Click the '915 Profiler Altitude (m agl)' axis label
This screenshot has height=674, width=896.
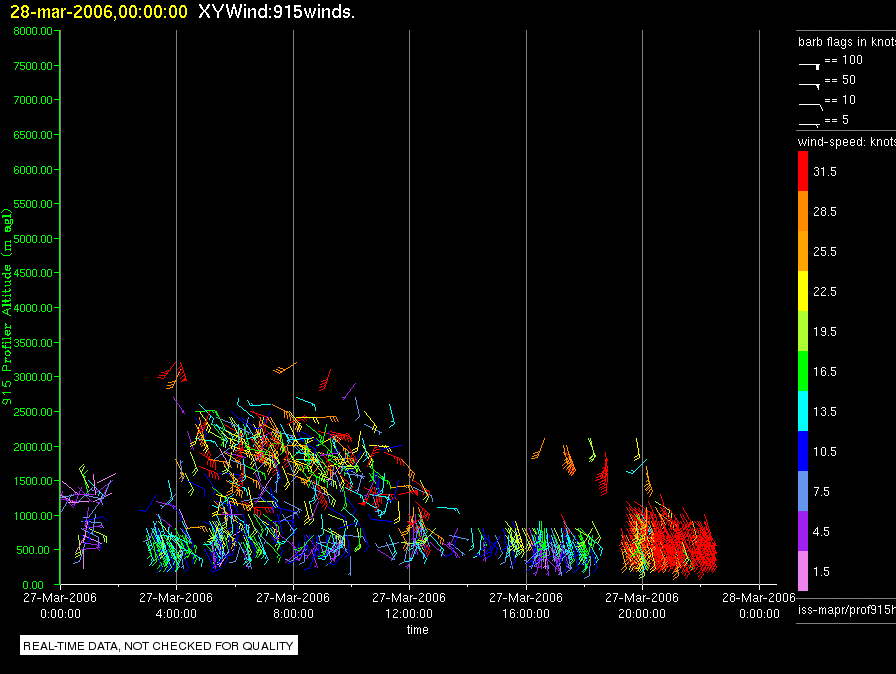pyautogui.click(x=7, y=307)
